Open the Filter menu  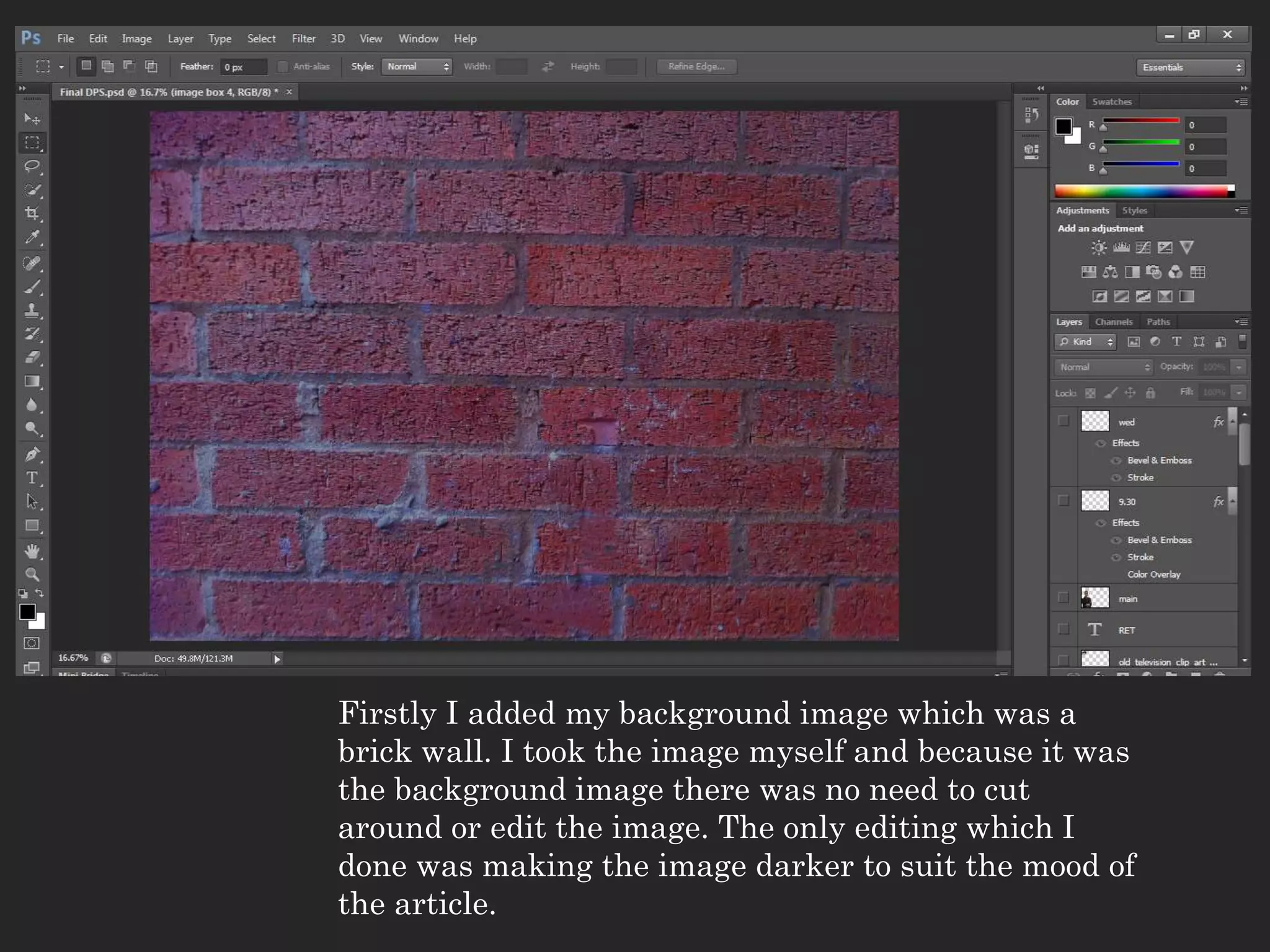pos(304,38)
